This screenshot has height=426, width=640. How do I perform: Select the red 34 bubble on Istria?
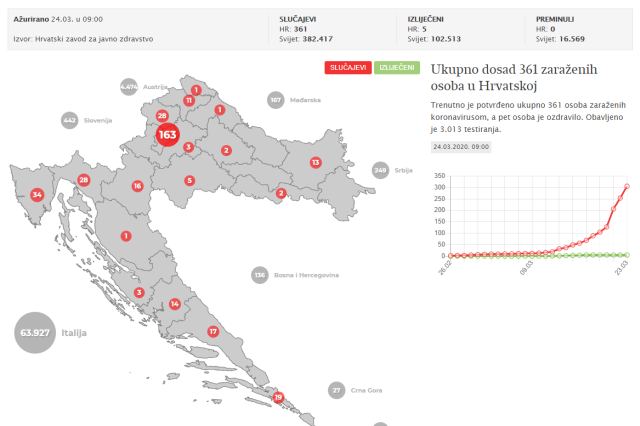tap(38, 194)
